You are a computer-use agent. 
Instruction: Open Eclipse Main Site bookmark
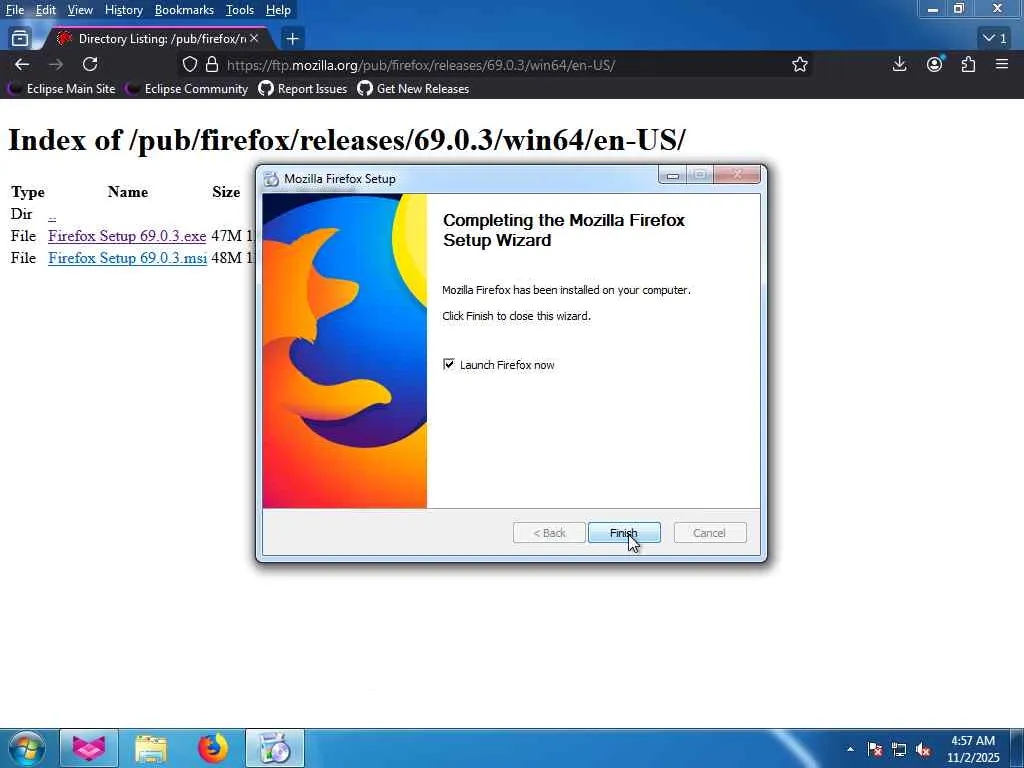(61, 89)
